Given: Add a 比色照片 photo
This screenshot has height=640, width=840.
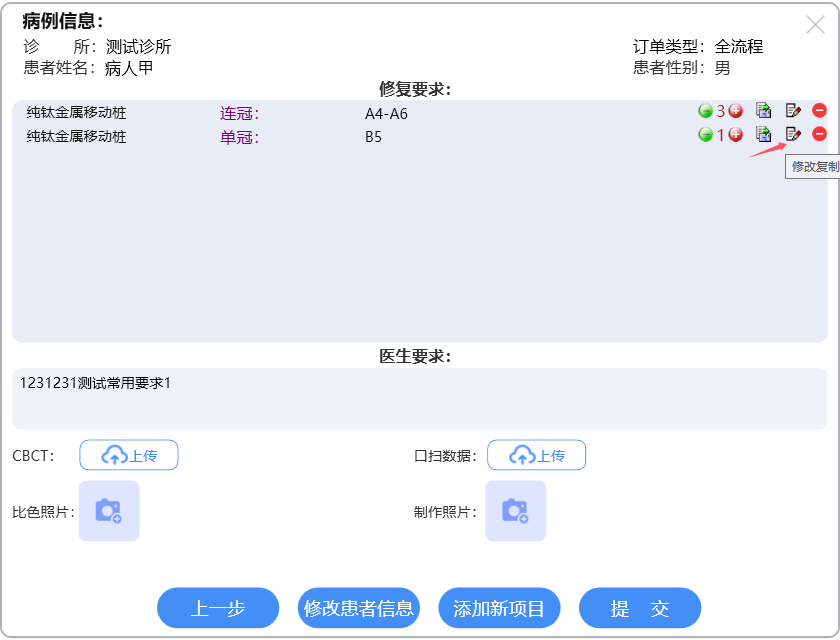Looking at the screenshot, I should tap(109, 511).
